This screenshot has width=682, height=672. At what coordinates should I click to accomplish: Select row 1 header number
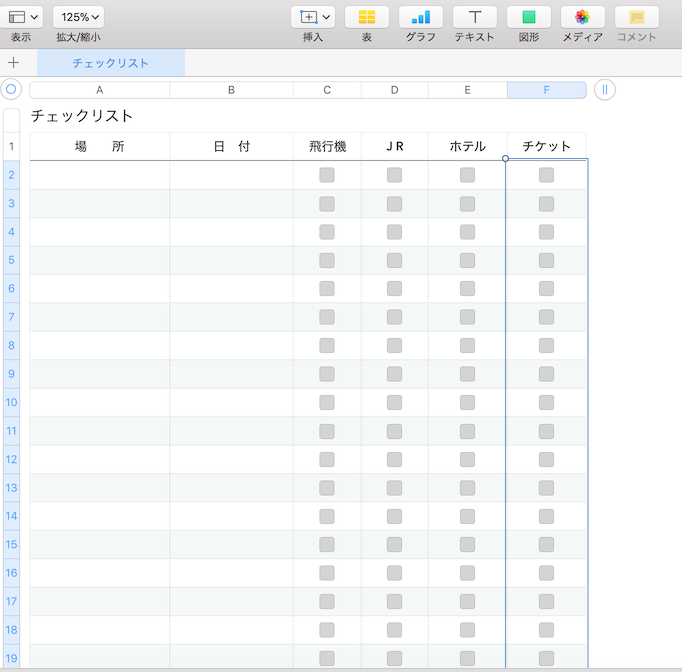click(11, 147)
